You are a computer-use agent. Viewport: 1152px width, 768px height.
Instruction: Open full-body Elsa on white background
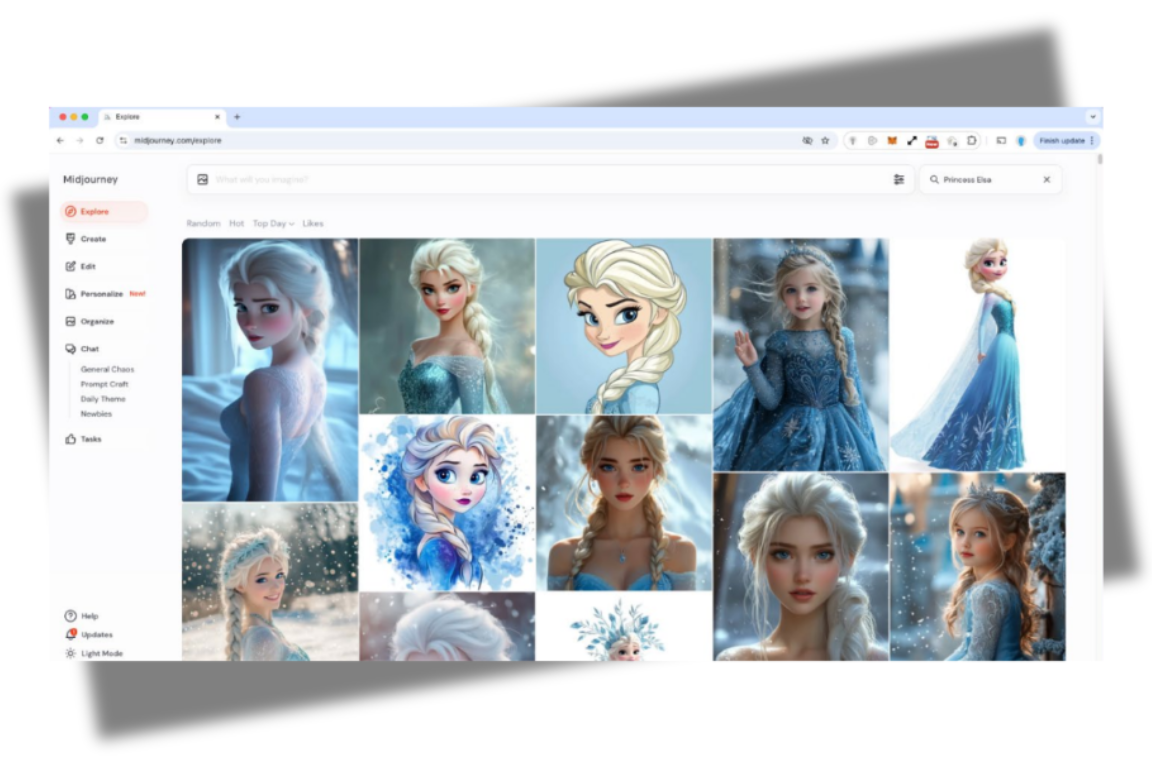(x=978, y=354)
